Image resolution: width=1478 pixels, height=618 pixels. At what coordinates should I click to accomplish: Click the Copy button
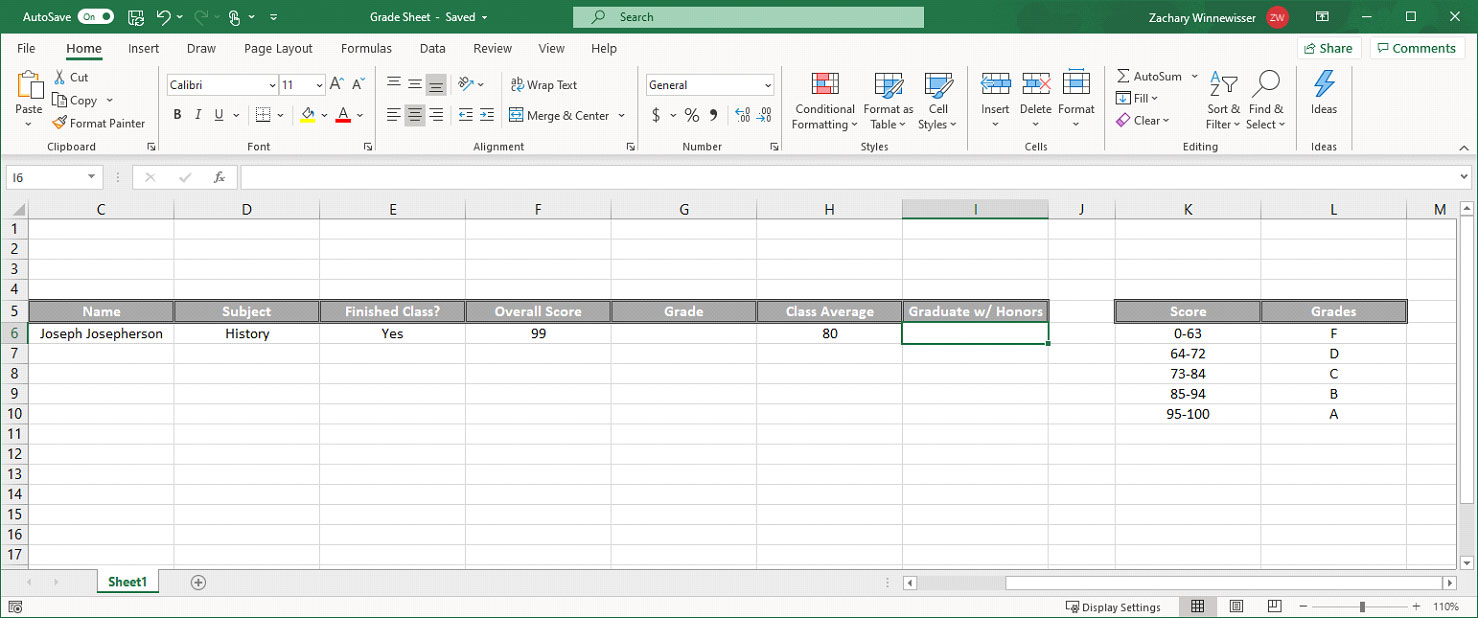tap(75, 100)
